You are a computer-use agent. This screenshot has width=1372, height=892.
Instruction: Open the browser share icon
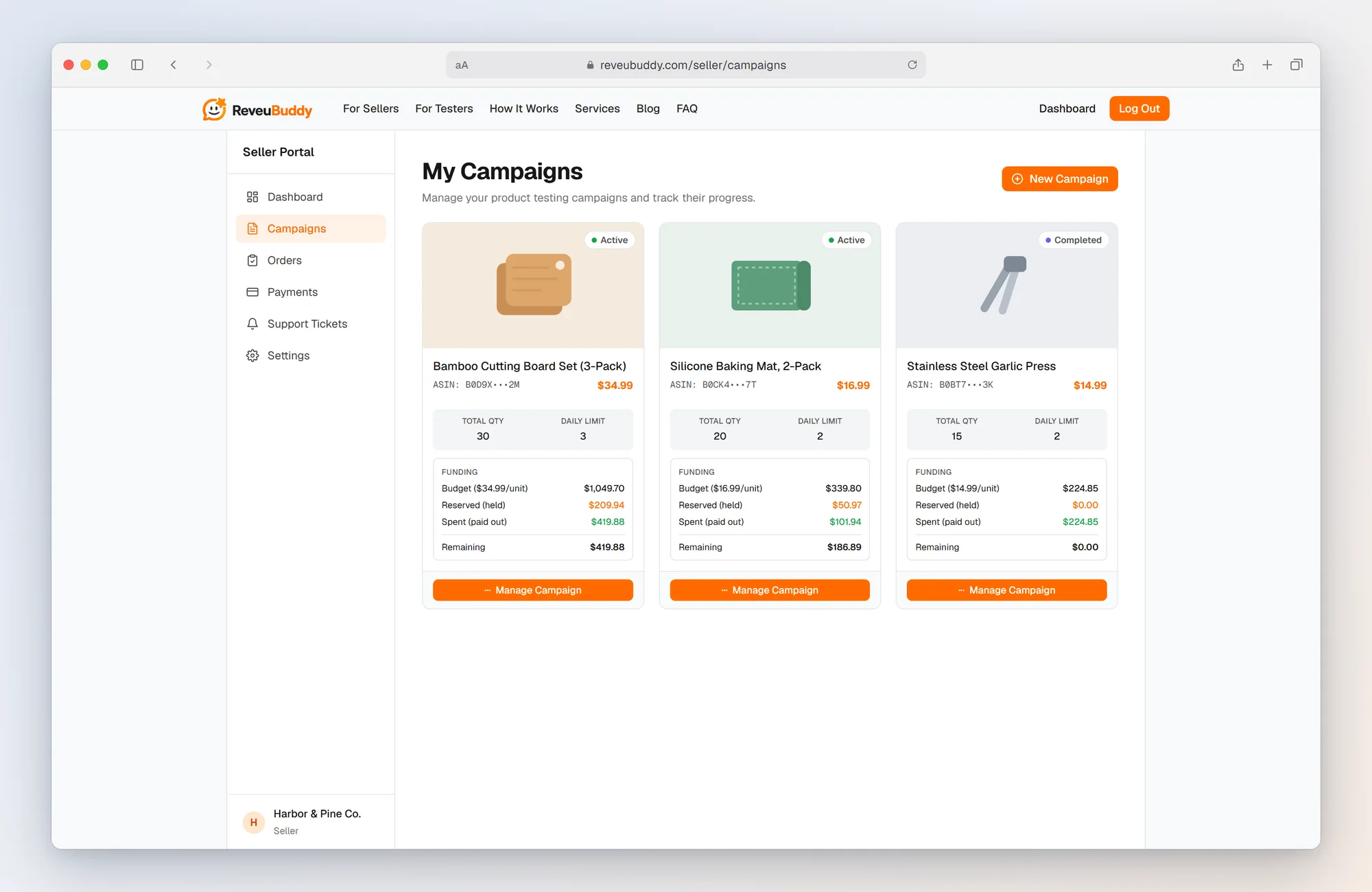(x=1238, y=64)
